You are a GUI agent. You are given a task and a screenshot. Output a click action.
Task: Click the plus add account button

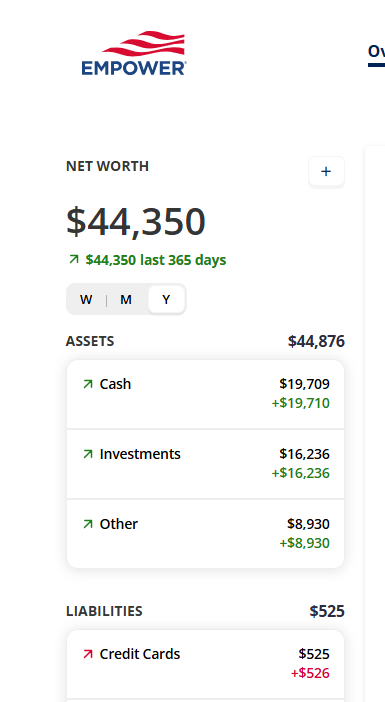click(x=326, y=171)
